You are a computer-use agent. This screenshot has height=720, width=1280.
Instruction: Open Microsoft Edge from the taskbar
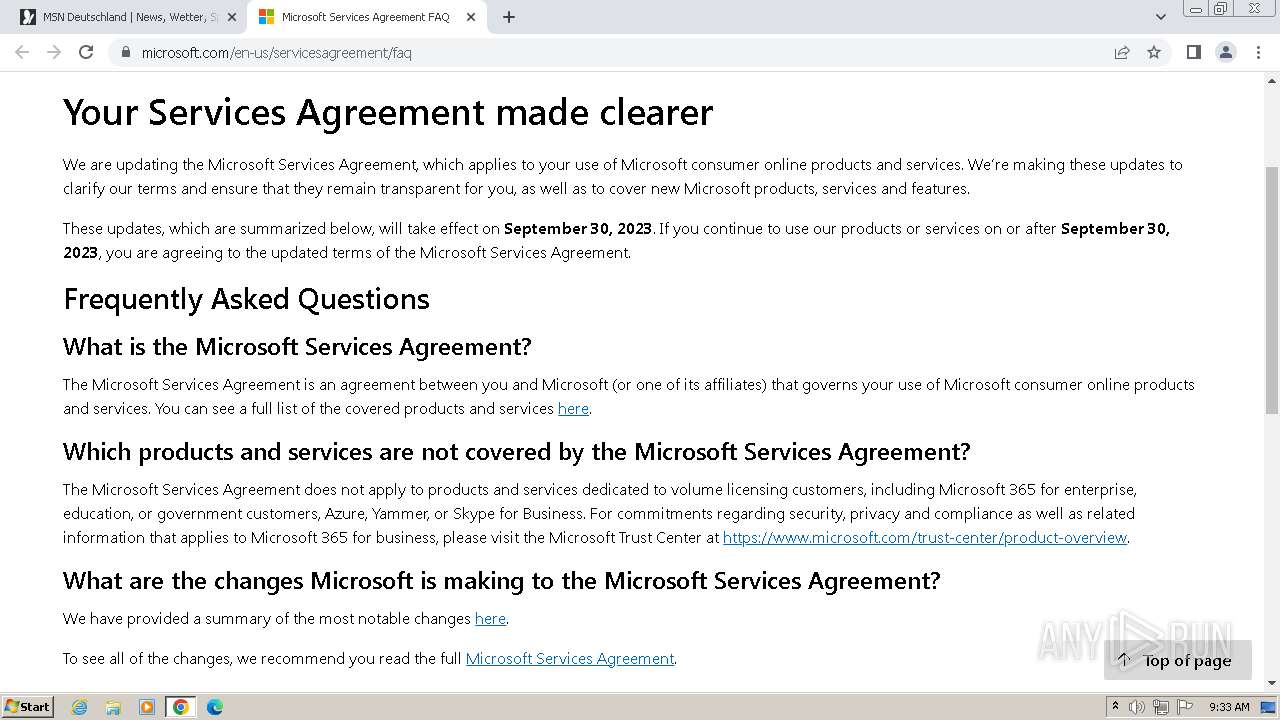click(215, 707)
